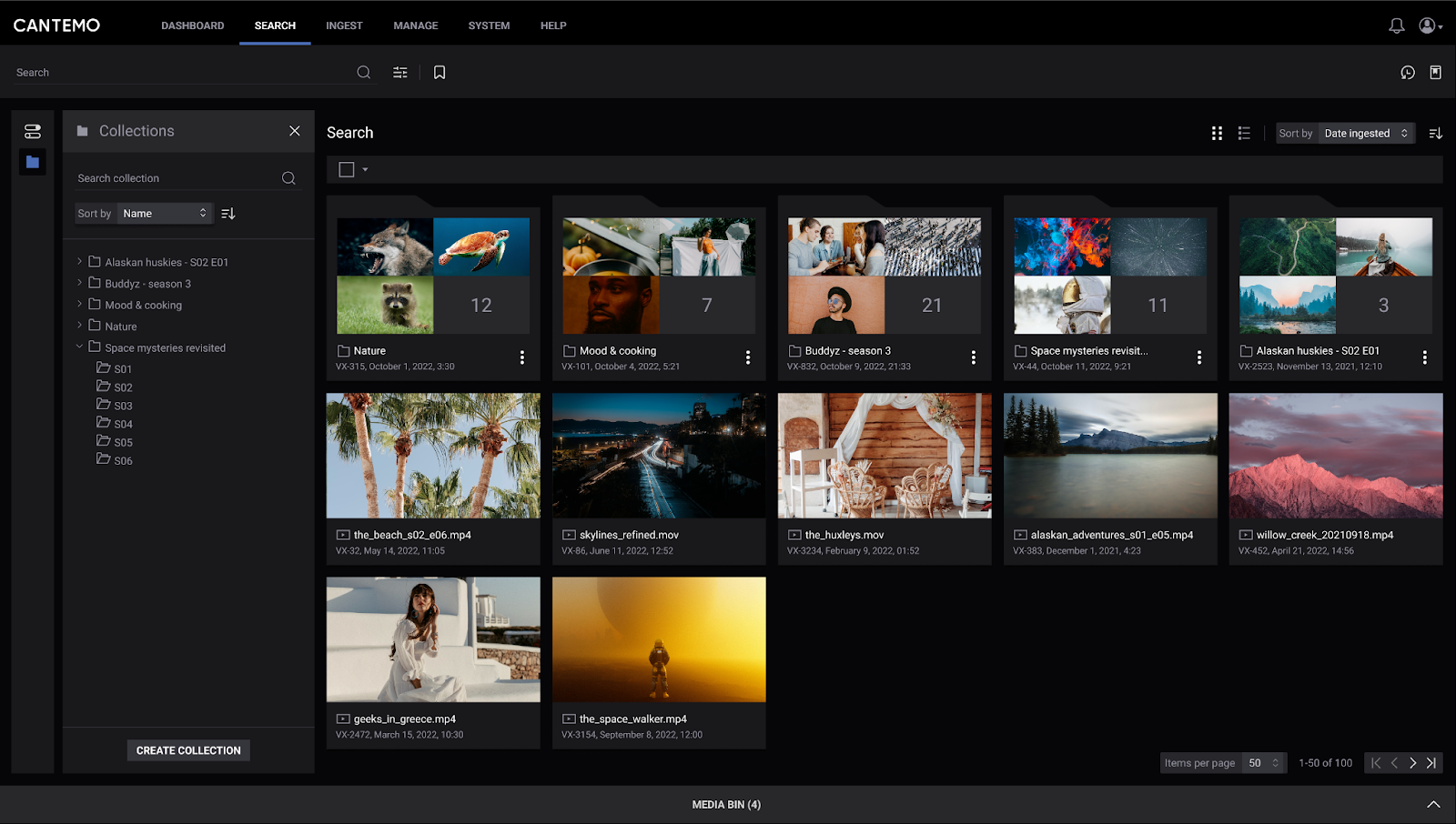Select the Collections folder icon in left sidebar
This screenshot has height=824, width=1456.
(x=32, y=161)
